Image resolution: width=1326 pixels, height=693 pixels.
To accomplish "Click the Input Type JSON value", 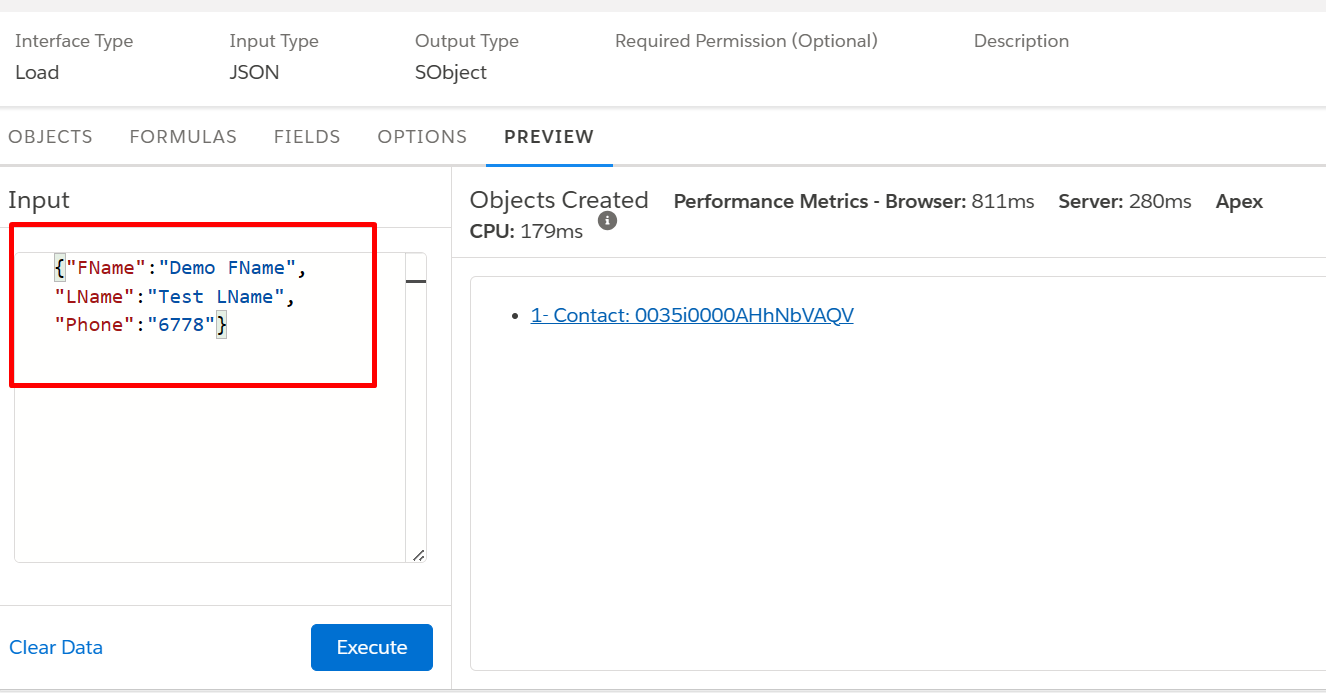I will click(253, 72).
